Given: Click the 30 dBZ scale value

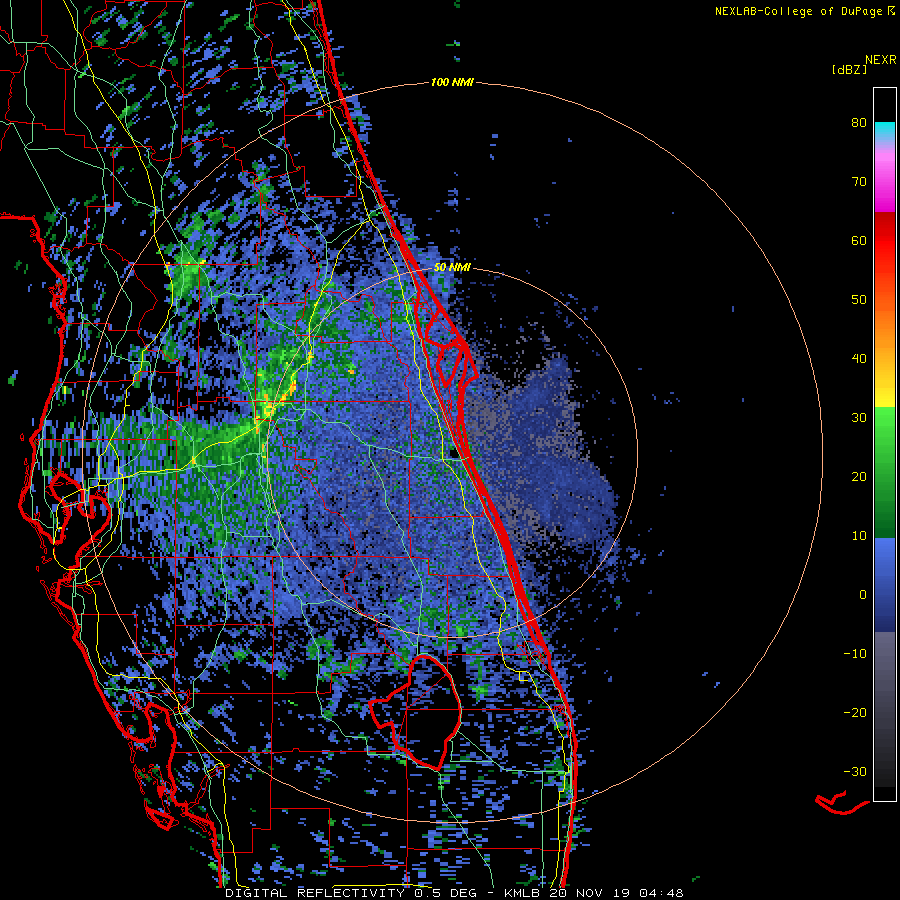Looking at the screenshot, I should coord(859,417).
